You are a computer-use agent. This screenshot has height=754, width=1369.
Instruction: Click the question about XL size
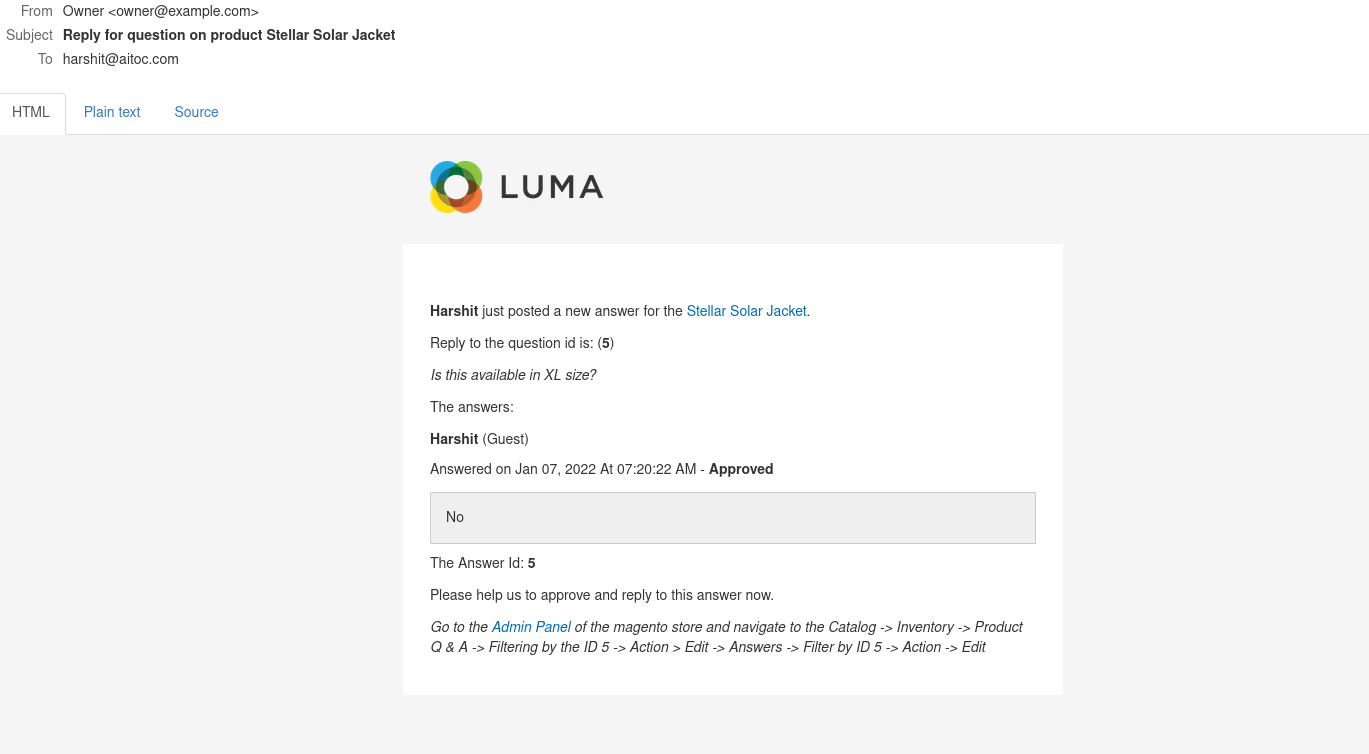[x=513, y=375]
